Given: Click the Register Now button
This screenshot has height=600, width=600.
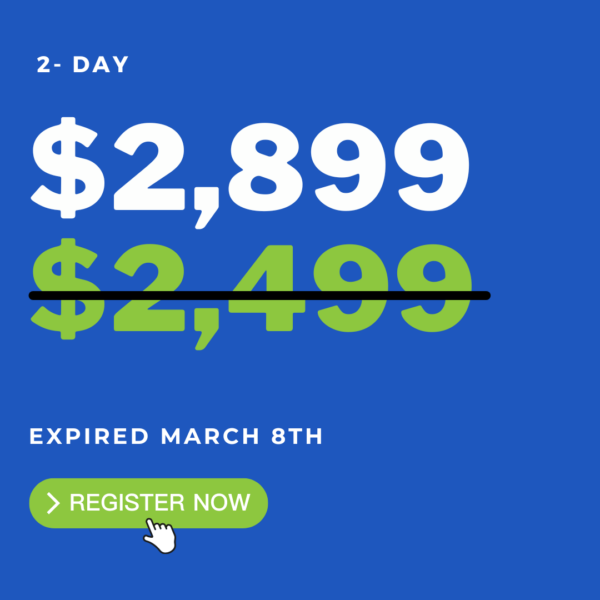Looking at the screenshot, I should tap(148, 503).
